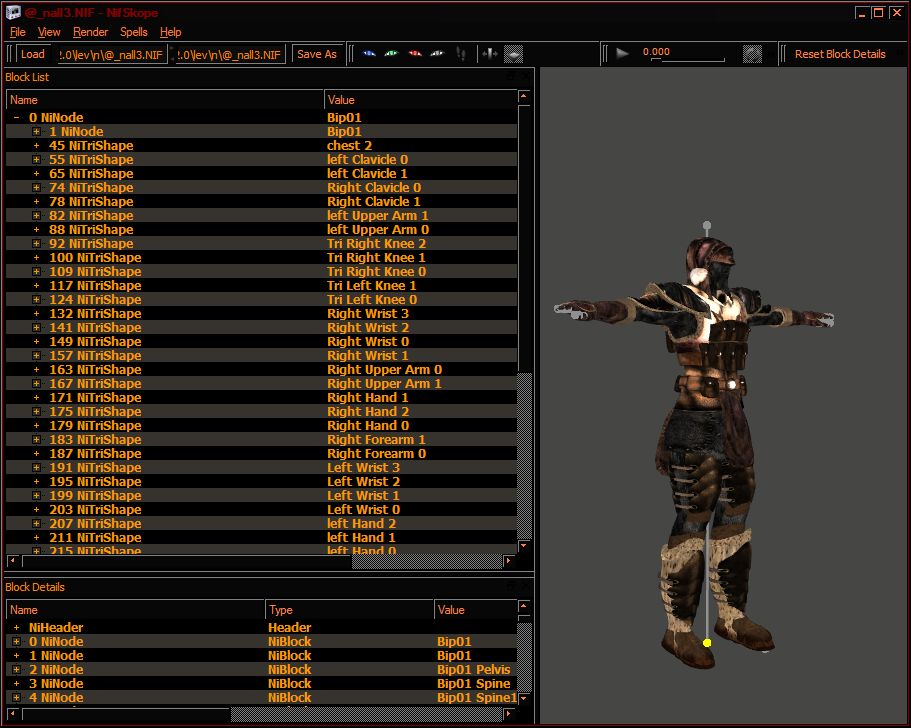The image size is (911, 728).
Task: Expand 74 NiTriShape Right Clavicle 0
Action: [36, 187]
